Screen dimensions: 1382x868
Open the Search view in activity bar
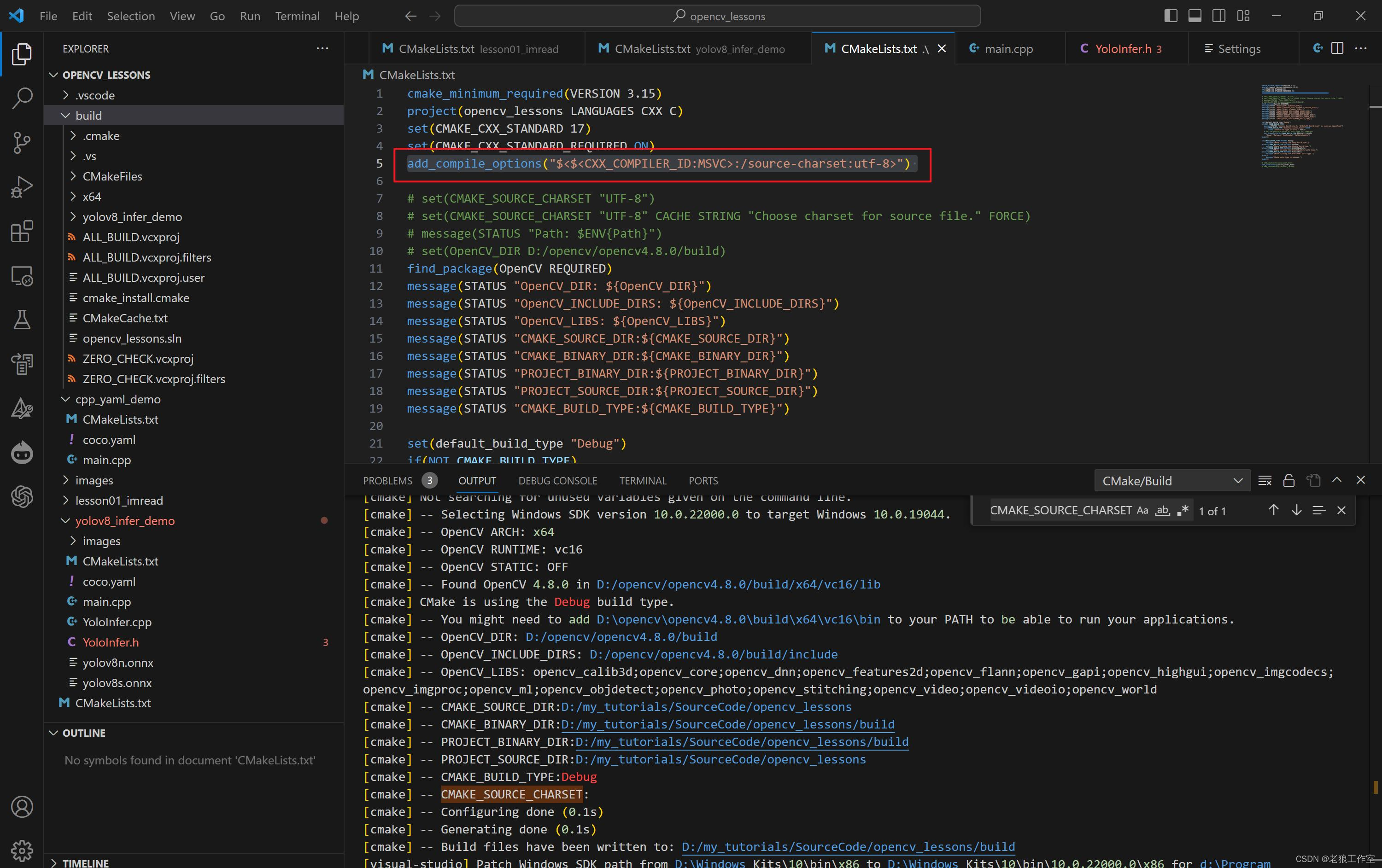coord(22,98)
